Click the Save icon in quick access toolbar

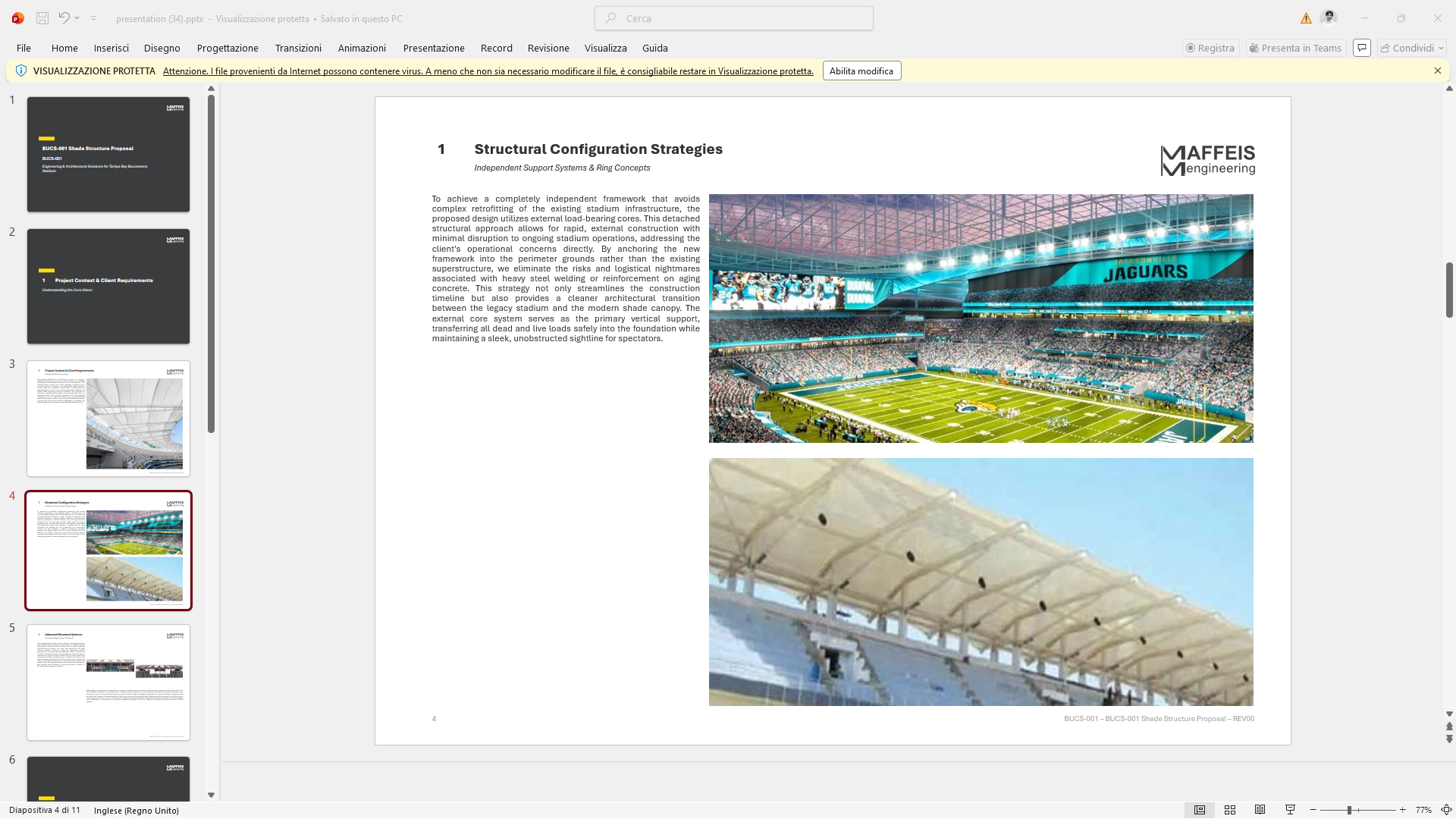42,18
